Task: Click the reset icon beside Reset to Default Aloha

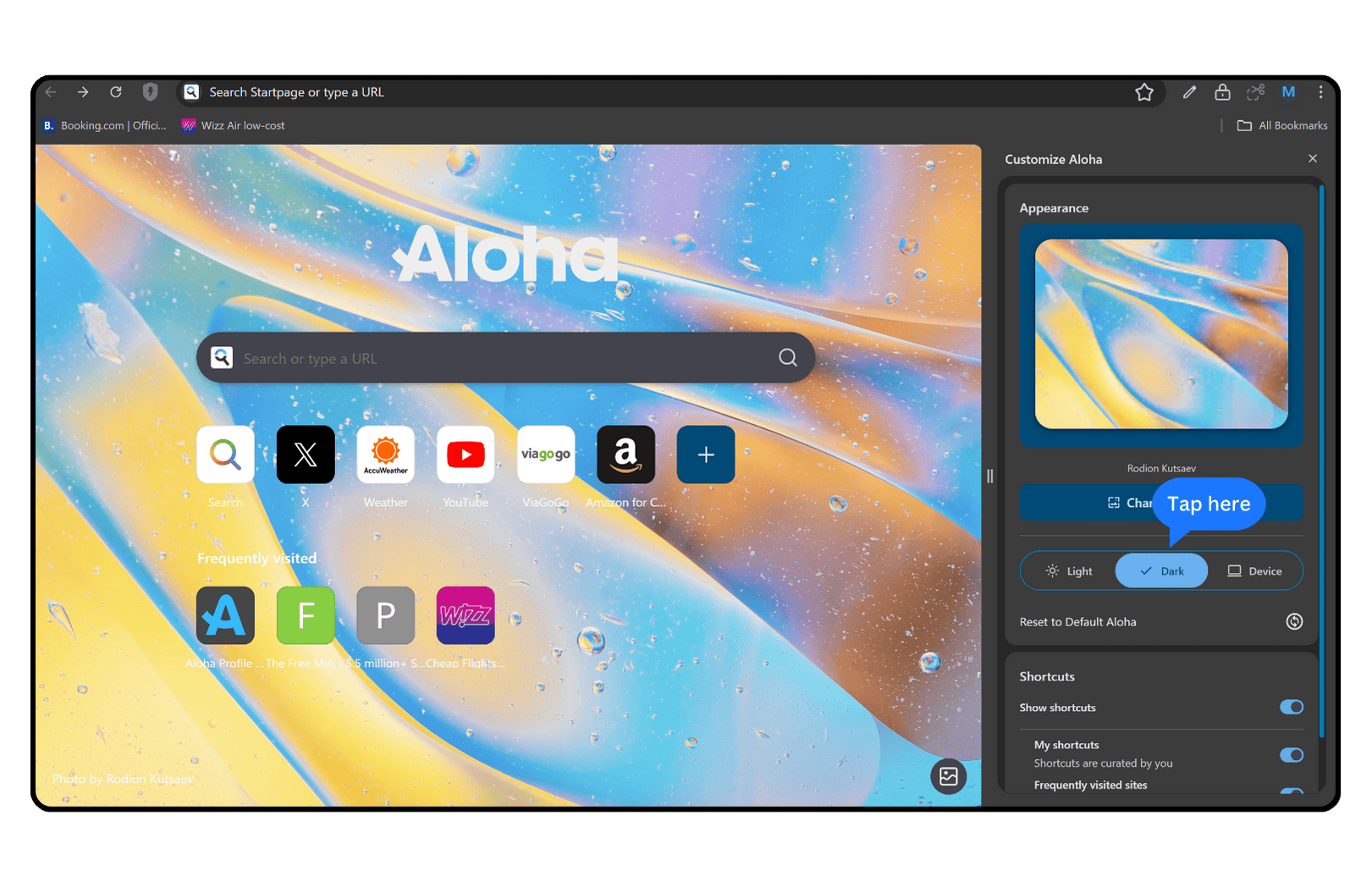Action: click(1293, 621)
